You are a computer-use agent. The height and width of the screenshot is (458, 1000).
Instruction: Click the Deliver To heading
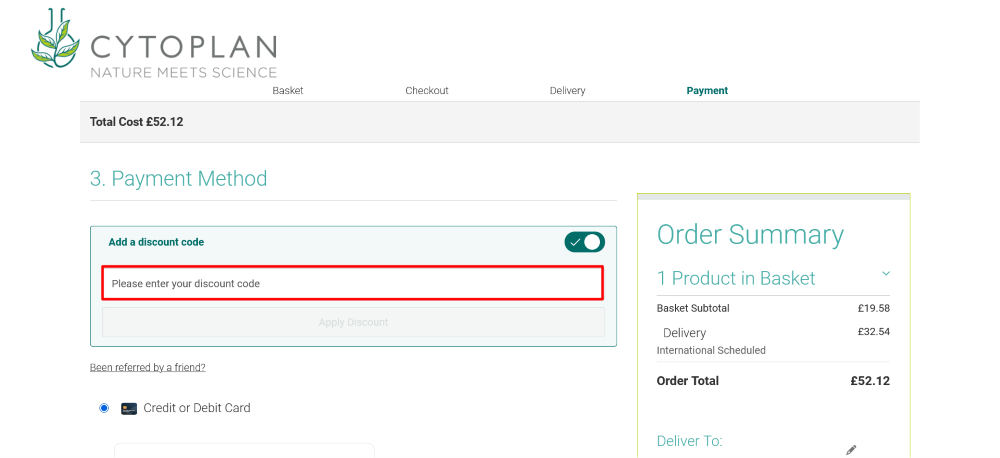[689, 441]
